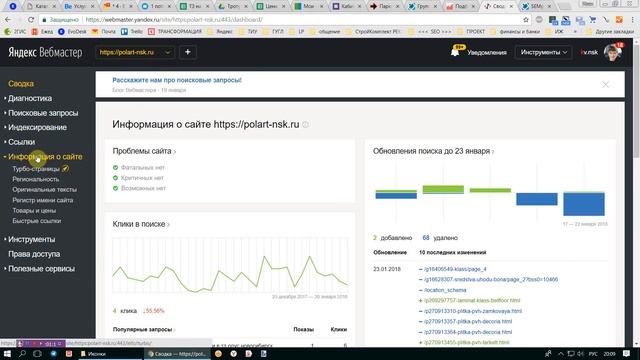Viewport: 640px width, 360px height.
Task: Click the address bar URL field
Action: [286, 20]
